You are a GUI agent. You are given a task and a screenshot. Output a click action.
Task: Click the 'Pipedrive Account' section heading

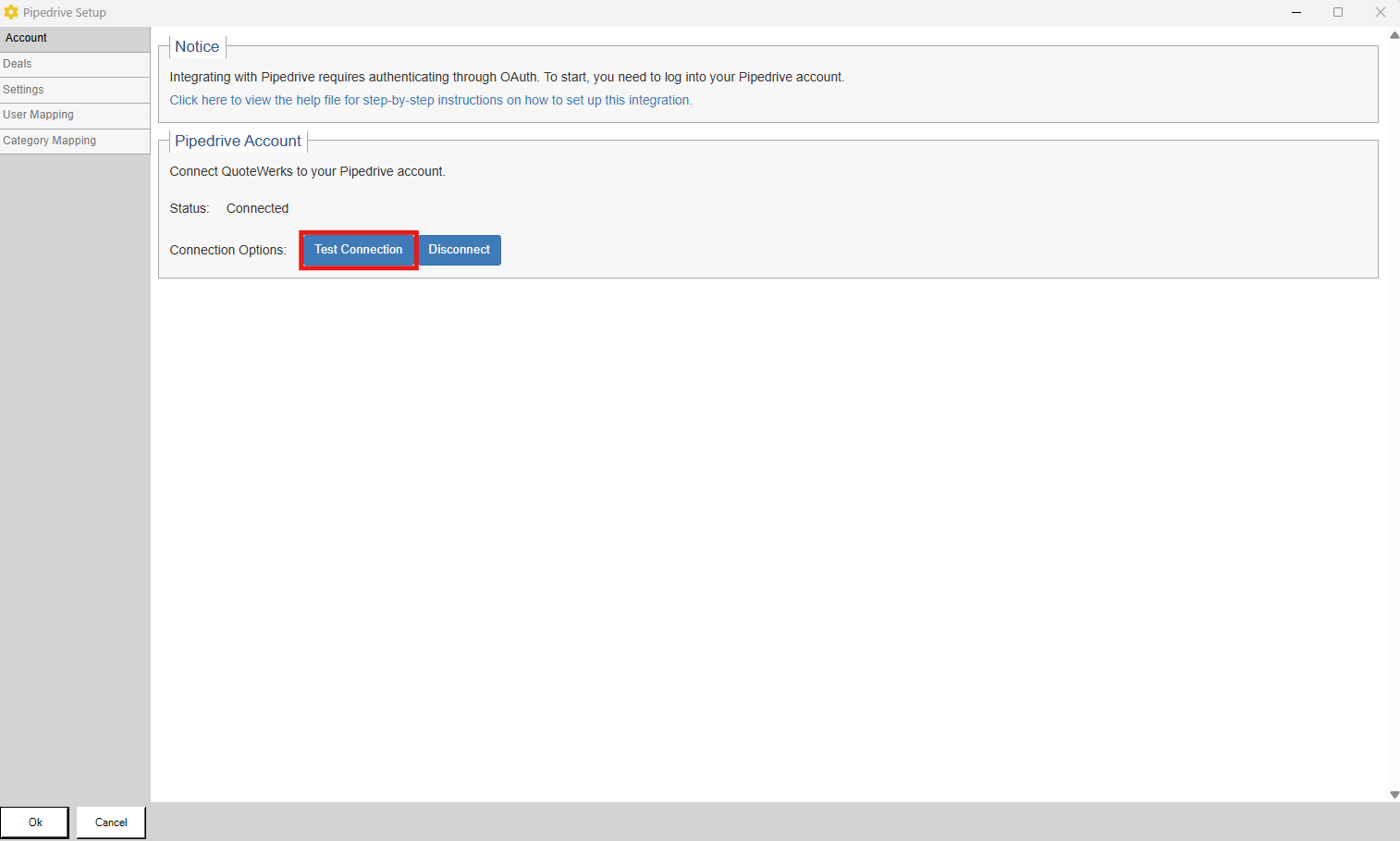pos(238,141)
